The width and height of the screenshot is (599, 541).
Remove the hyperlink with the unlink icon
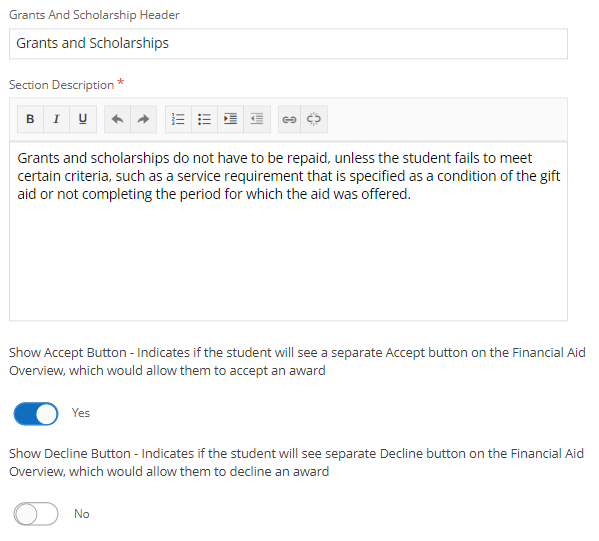[314, 119]
